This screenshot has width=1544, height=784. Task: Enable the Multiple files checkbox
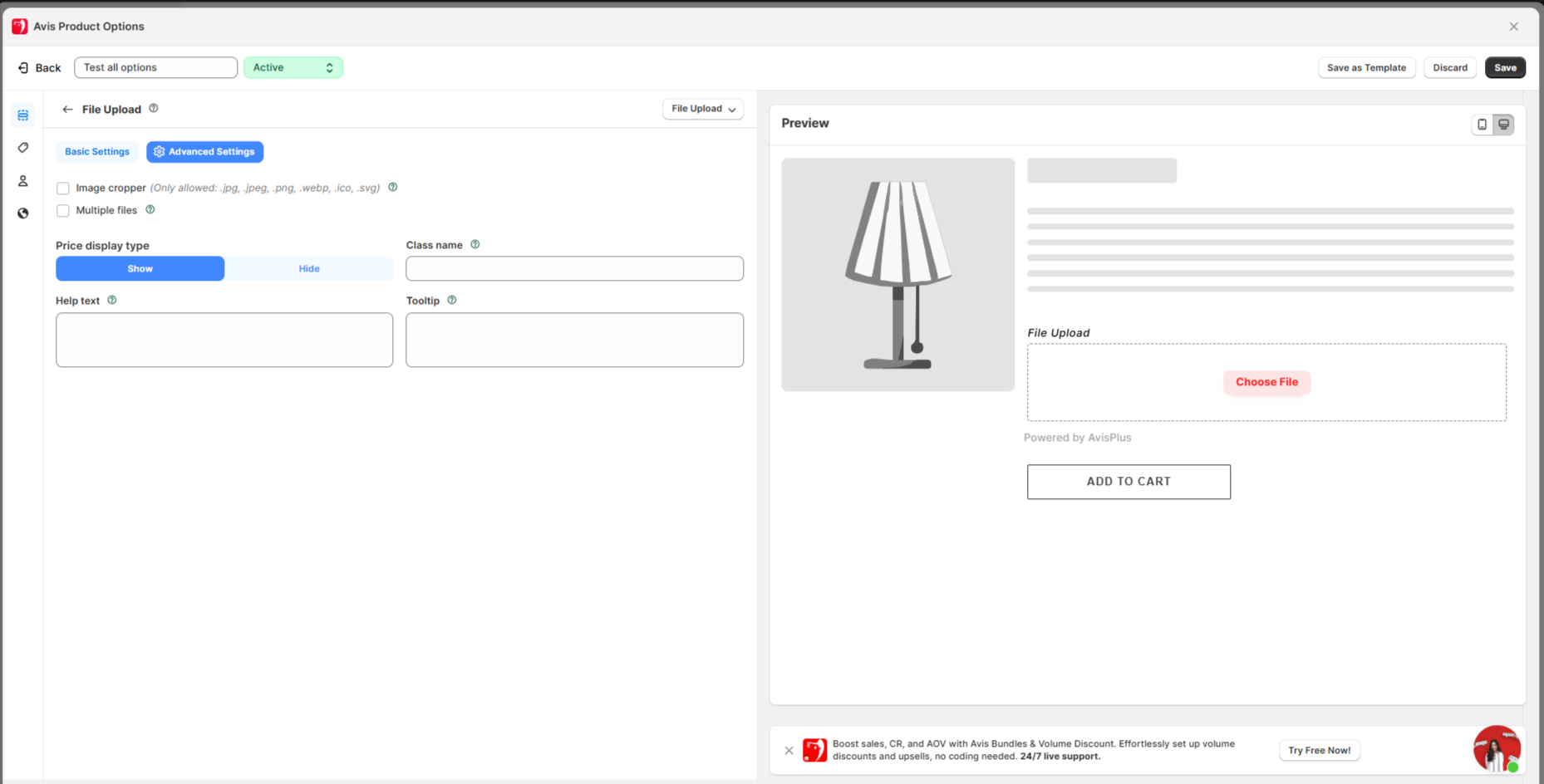pos(63,211)
